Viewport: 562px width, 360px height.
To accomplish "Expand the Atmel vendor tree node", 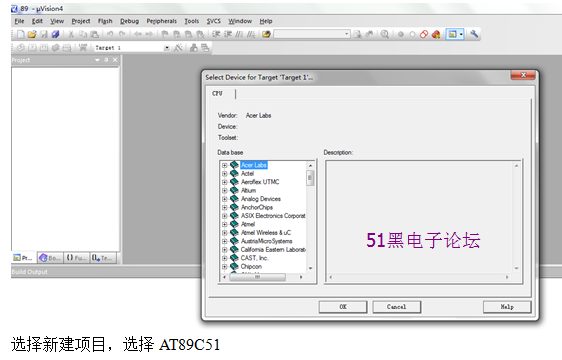I will [224, 224].
